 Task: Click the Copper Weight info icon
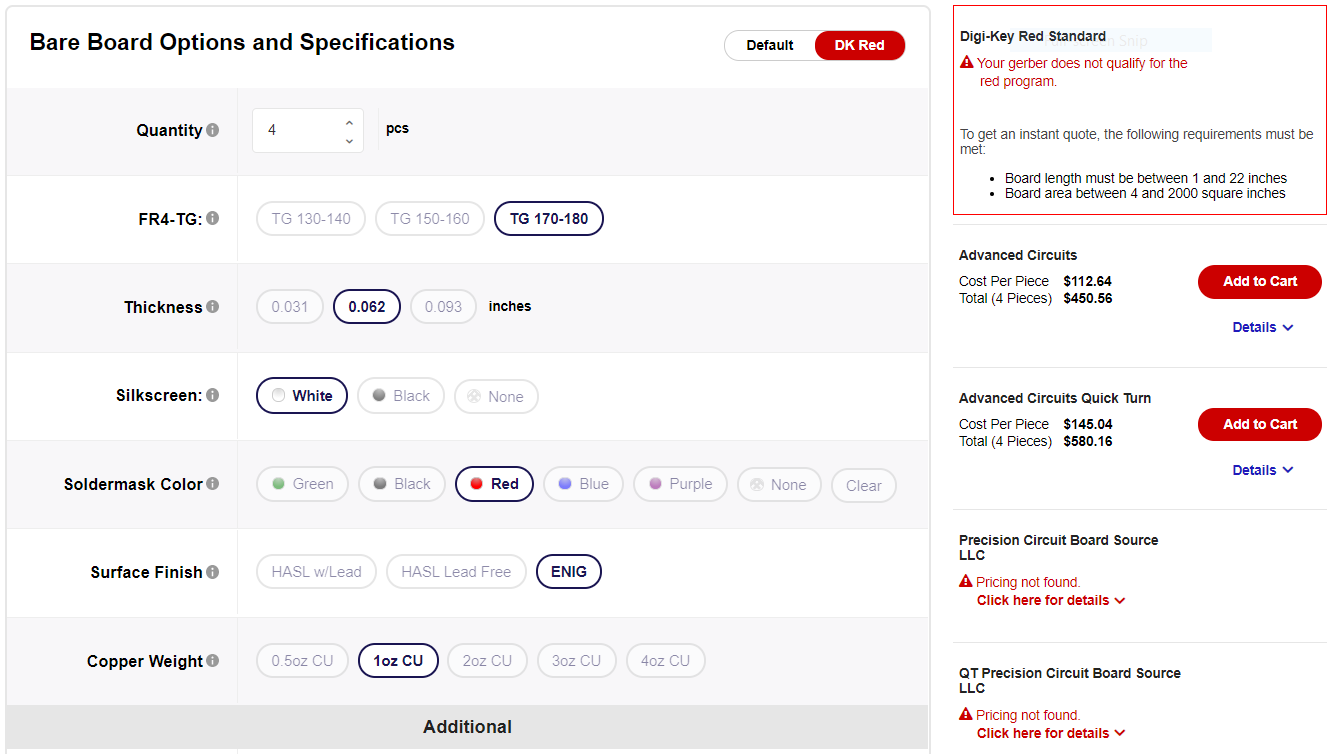pyautogui.click(x=212, y=661)
